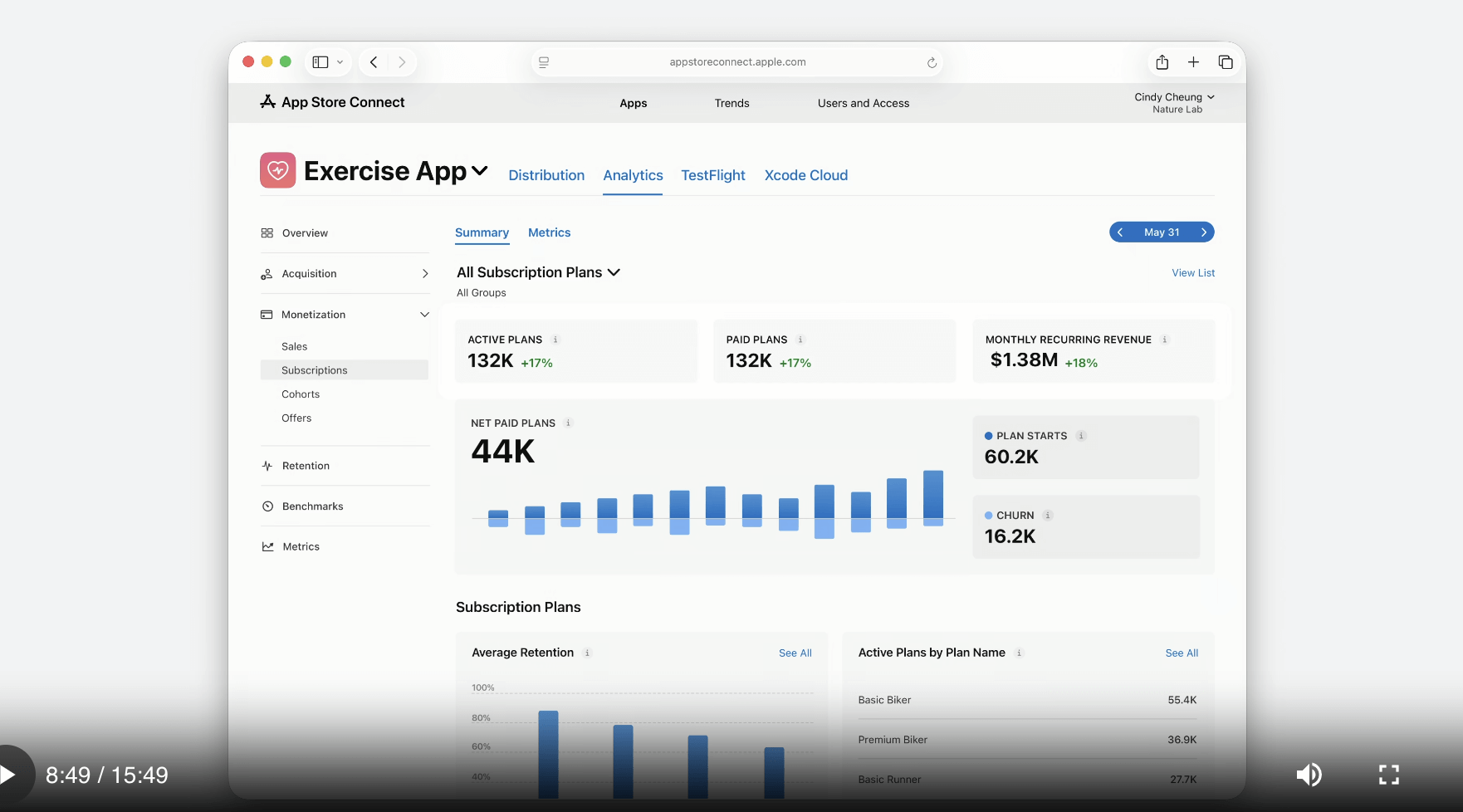The image size is (1463, 812).
Task: Click the Active Plans info icon
Action: coord(555,340)
